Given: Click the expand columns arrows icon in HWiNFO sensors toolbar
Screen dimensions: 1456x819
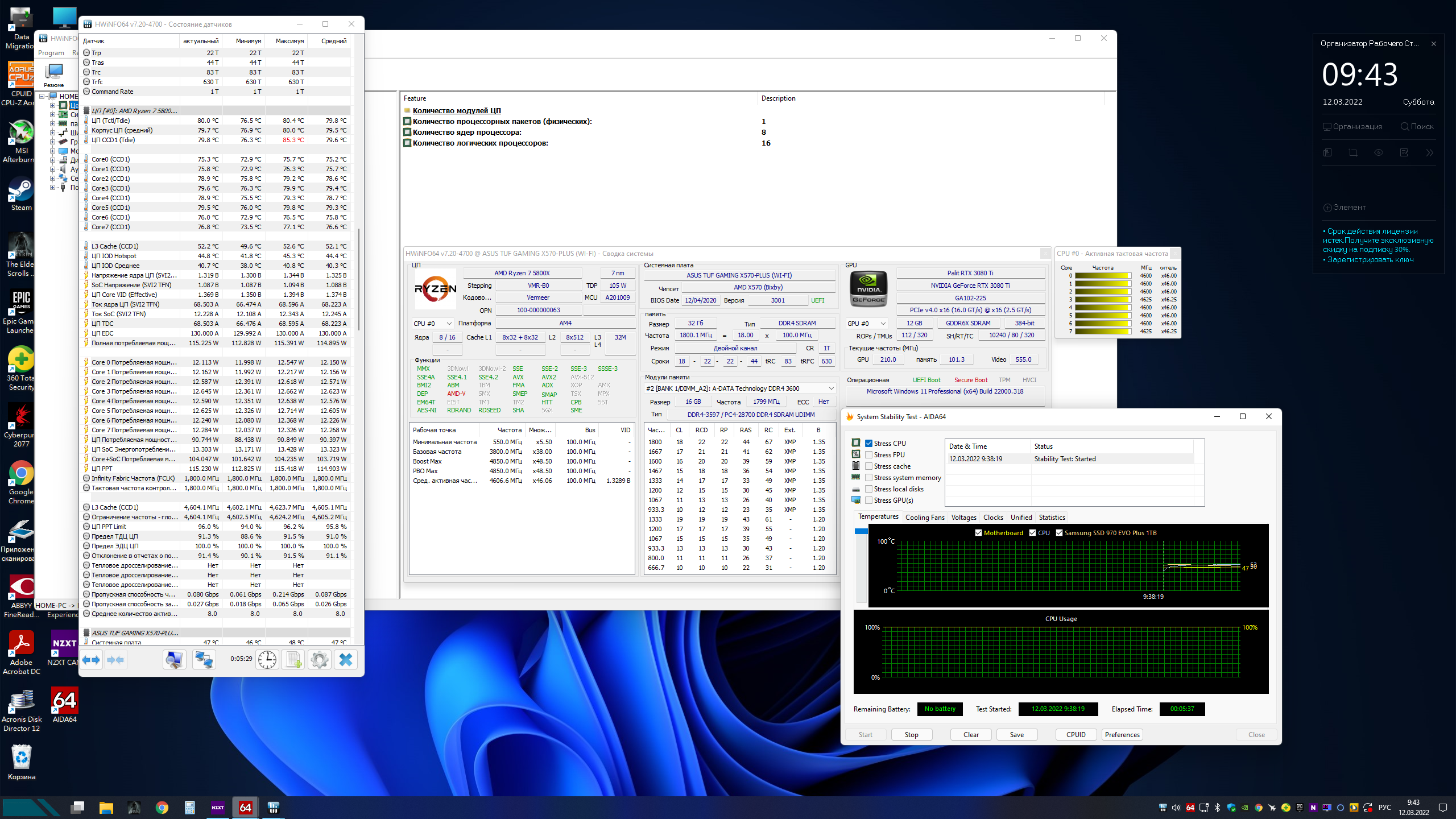Looking at the screenshot, I should (91, 660).
